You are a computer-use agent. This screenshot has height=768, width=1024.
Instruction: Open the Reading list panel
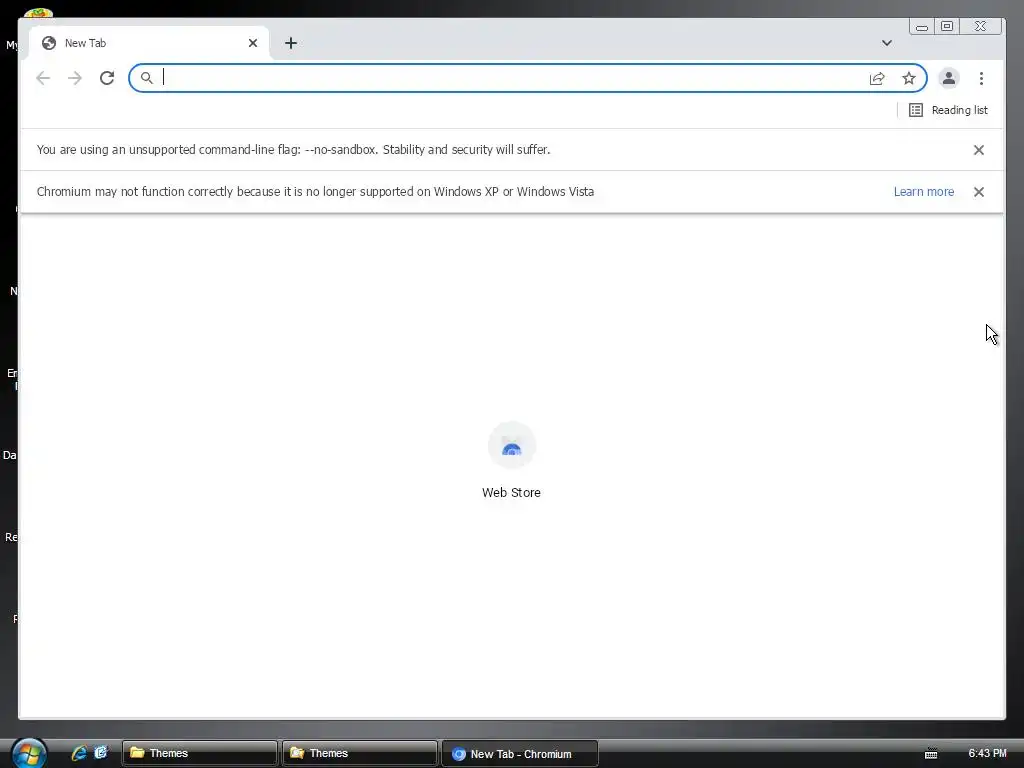click(x=948, y=110)
